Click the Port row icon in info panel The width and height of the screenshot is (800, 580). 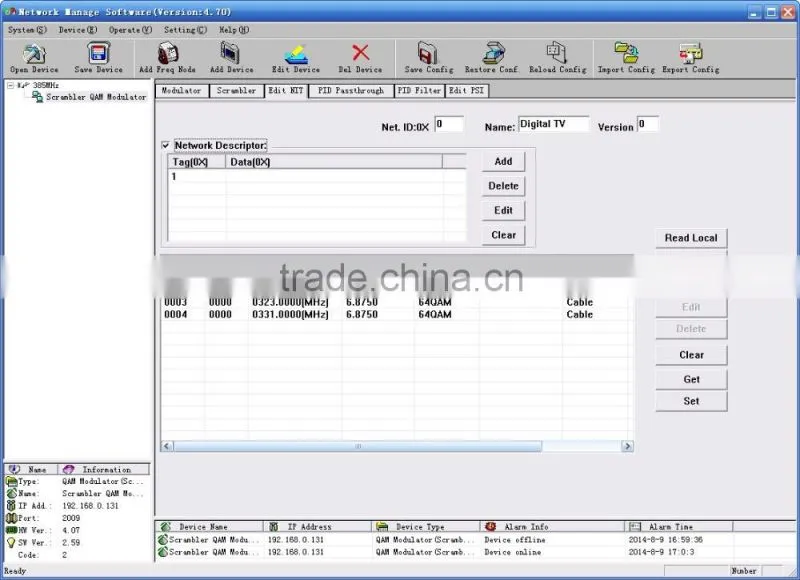[x=11, y=518]
